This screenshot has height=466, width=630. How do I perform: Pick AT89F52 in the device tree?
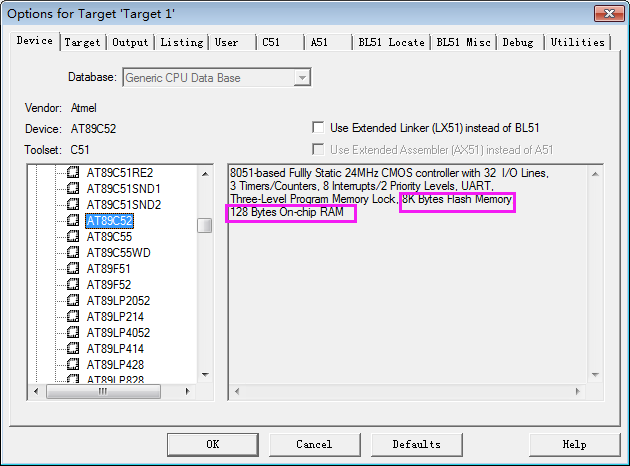click(x=109, y=285)
